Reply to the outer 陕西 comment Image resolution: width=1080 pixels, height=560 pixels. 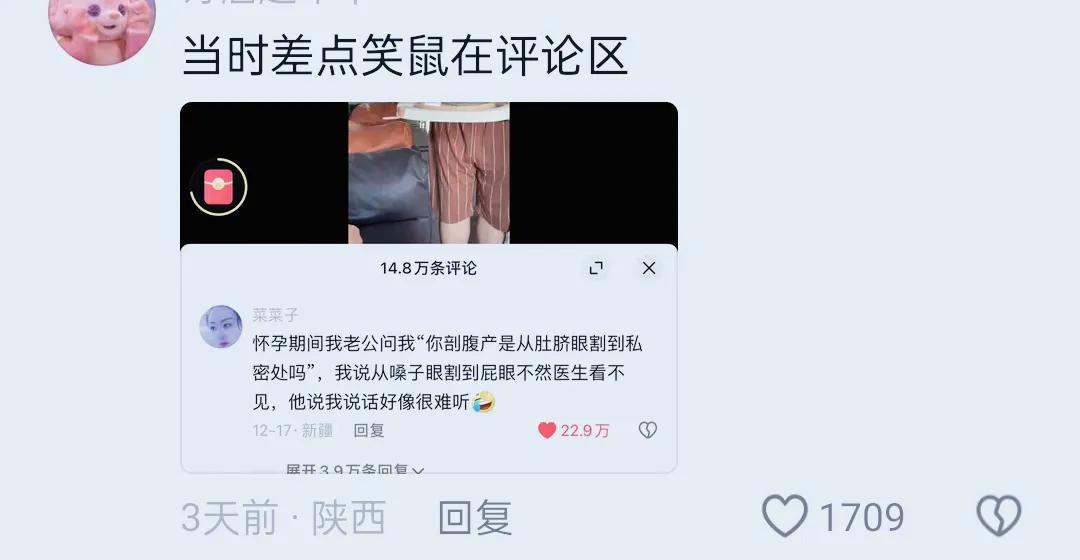click(475, 518)
